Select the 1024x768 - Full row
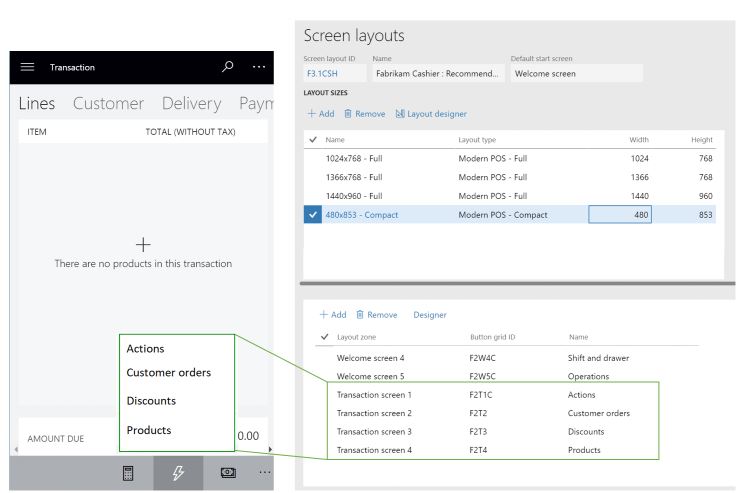This screenshot has width=741, height=493. coord(509,158)
